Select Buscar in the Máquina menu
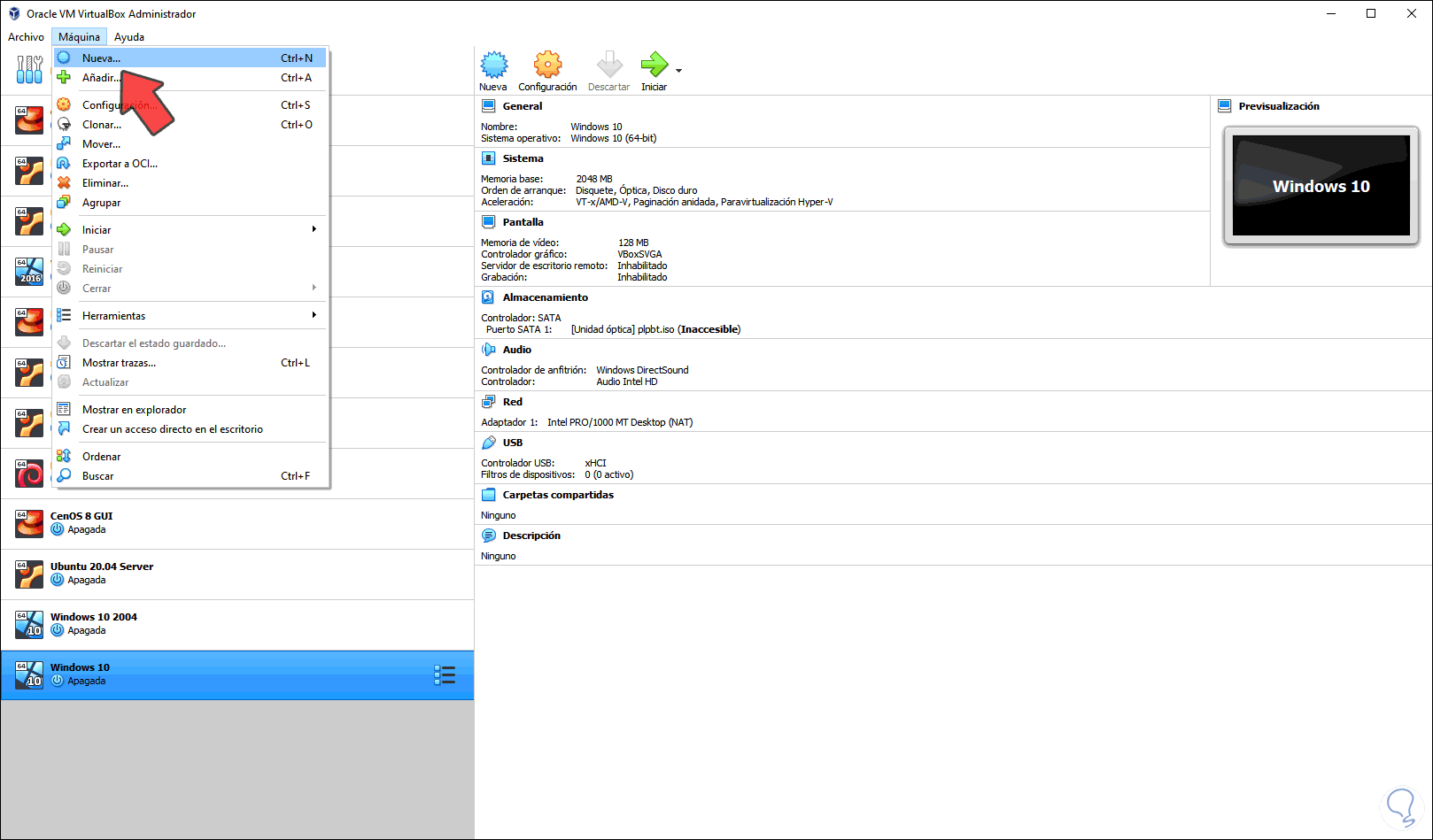Screen dimensions: 1433x840 pos(190,476)
